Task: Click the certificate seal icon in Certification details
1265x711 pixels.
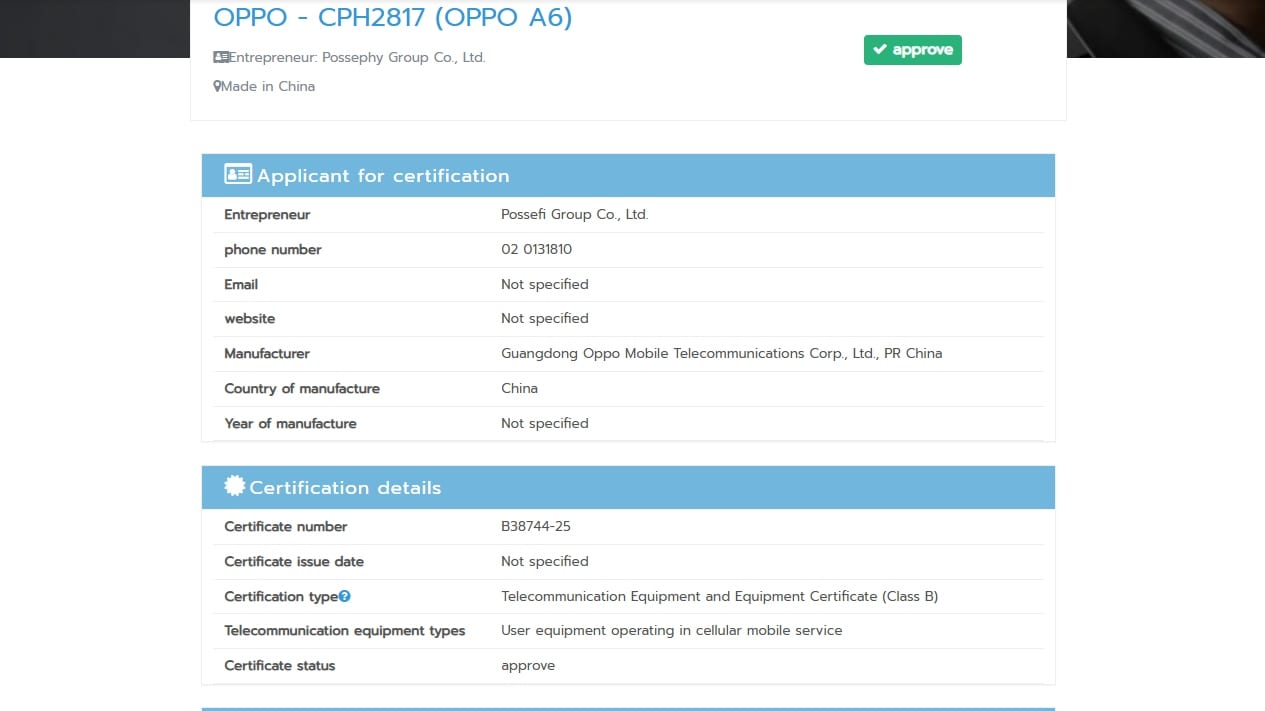Action: pyautogui.click(x=235, y=486)
